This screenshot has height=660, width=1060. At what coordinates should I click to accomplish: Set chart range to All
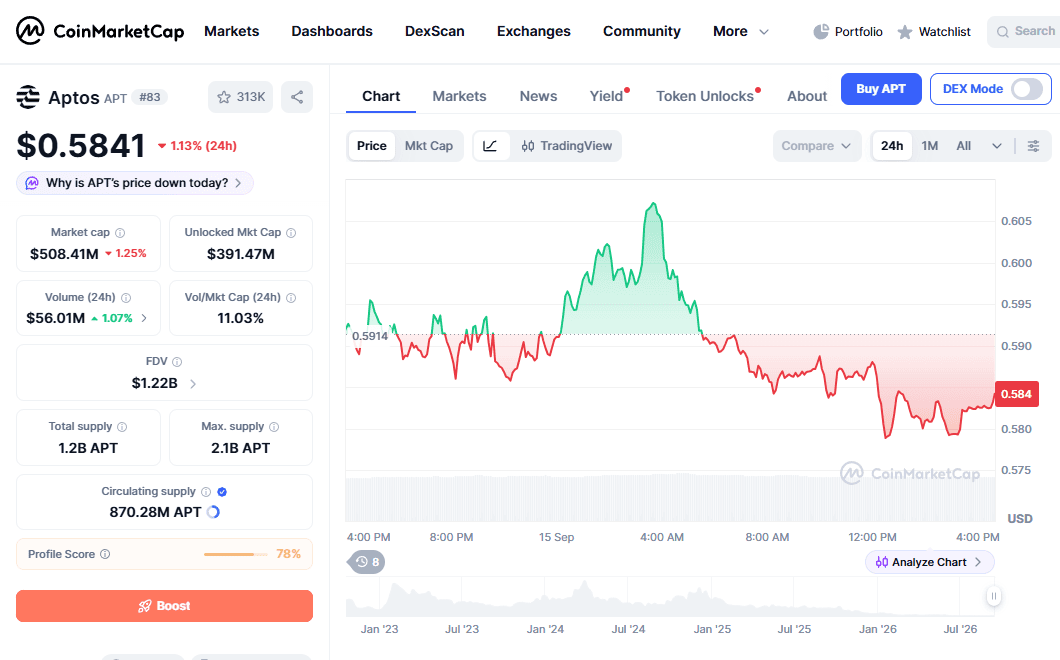tap(963, 146)
